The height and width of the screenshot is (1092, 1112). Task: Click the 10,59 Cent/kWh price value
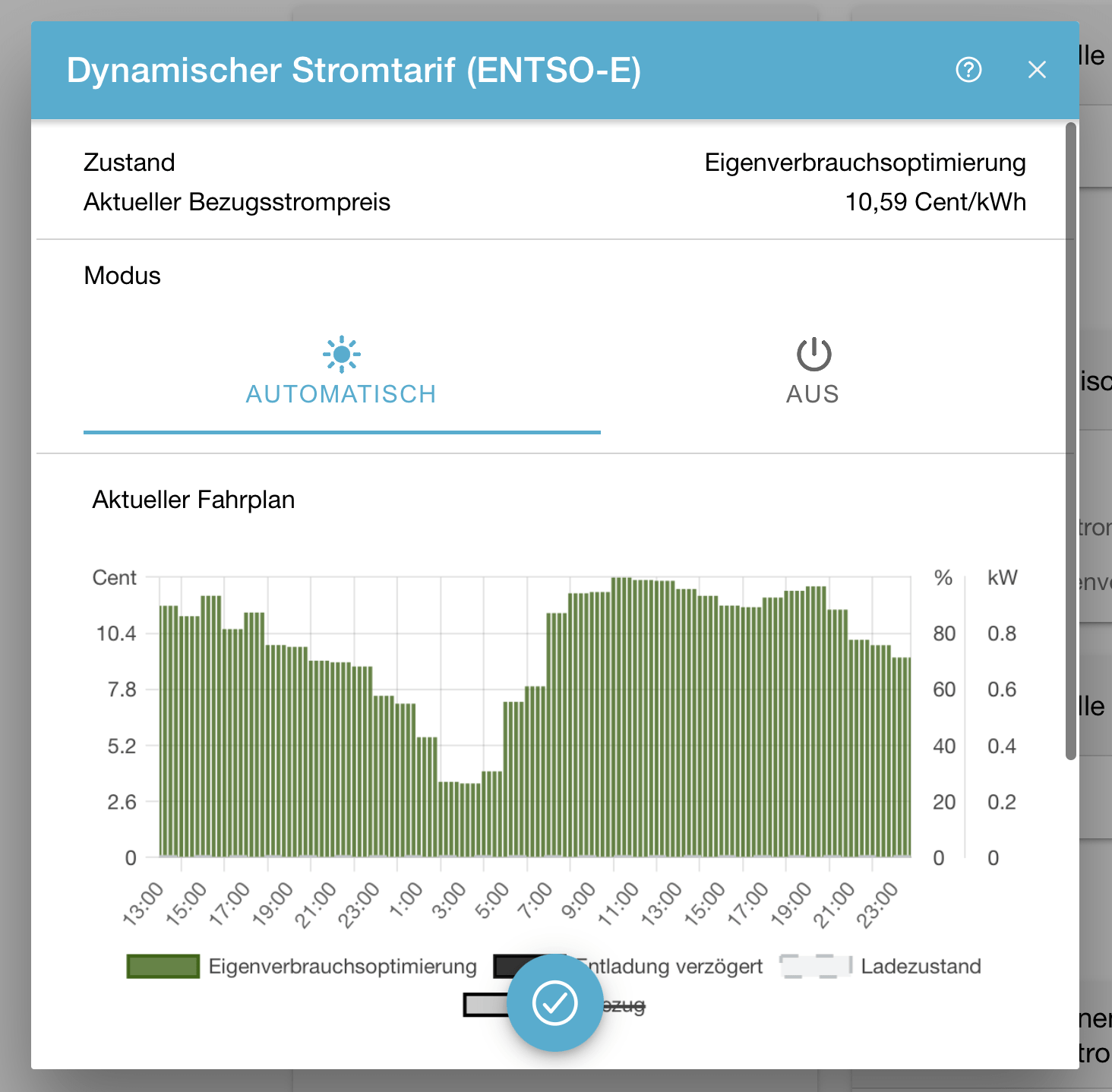[935, 202]
